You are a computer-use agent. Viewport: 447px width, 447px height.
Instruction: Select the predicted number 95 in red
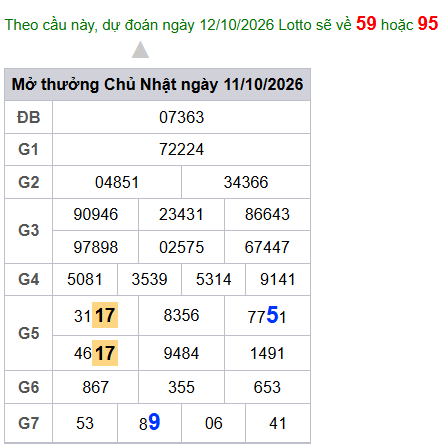click(x=428, y=24)
